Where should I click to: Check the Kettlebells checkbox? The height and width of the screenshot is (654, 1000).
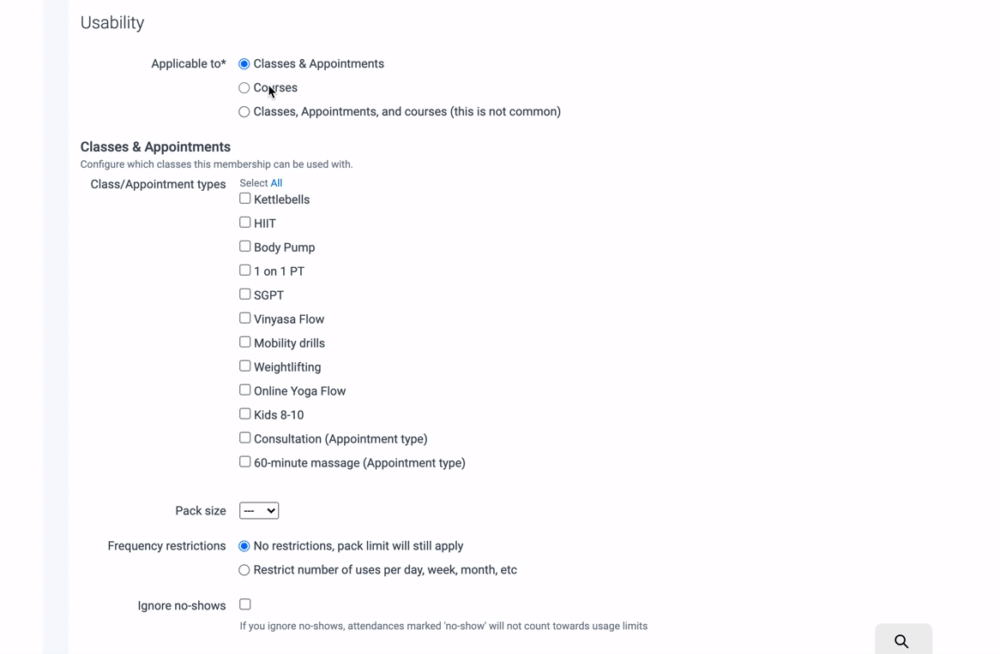coord(245,199)
